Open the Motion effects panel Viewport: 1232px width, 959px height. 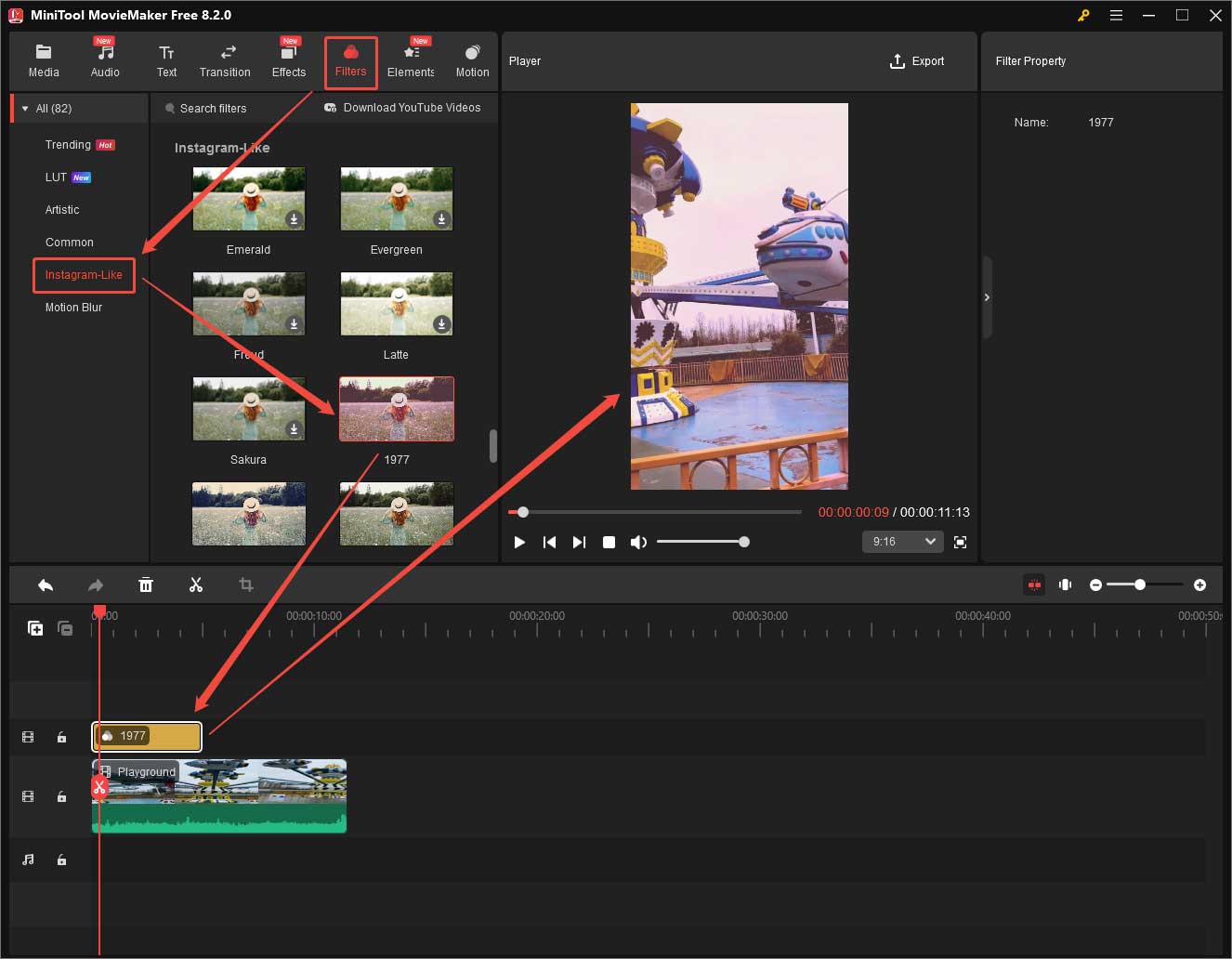[x=472, y=61]
